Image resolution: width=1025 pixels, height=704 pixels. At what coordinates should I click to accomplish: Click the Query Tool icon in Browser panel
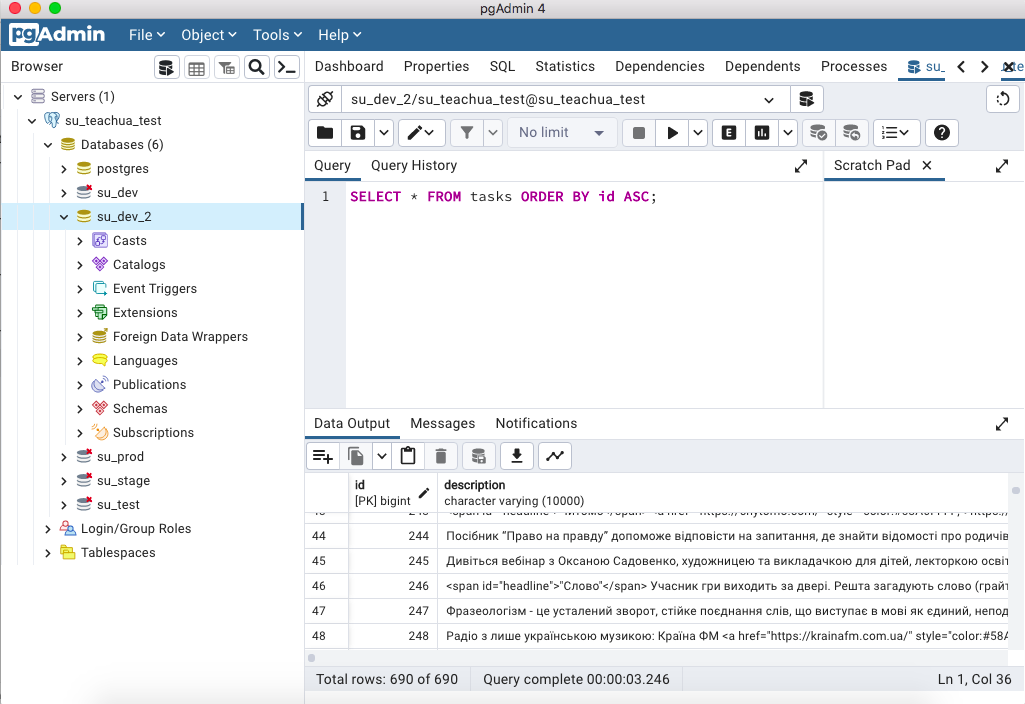(167, 67)
